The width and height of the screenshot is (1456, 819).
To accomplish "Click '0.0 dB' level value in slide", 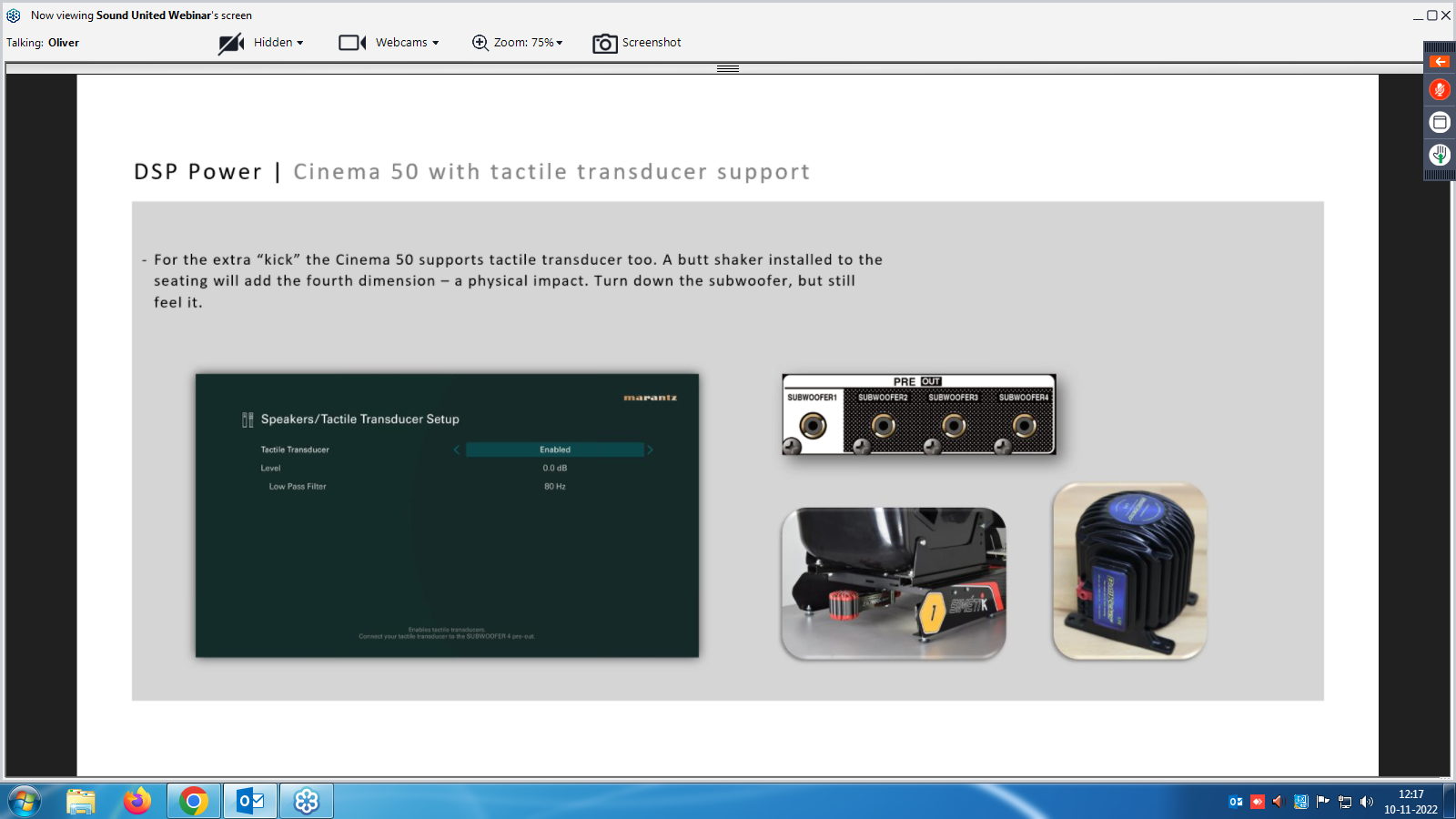I will [x=555, y=468].
